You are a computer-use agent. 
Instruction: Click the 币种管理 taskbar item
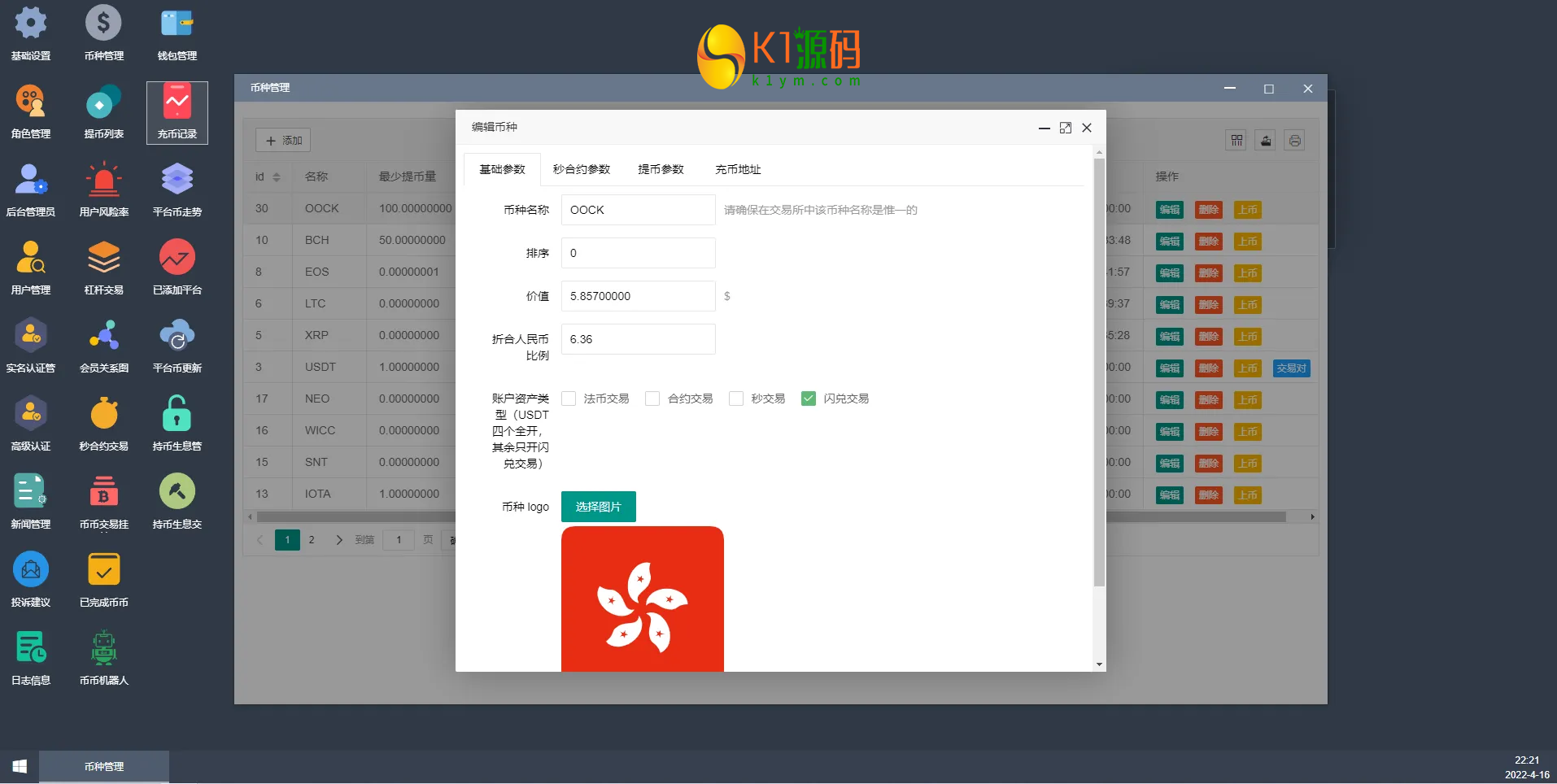pyautogui.click(x=104, y=766)
